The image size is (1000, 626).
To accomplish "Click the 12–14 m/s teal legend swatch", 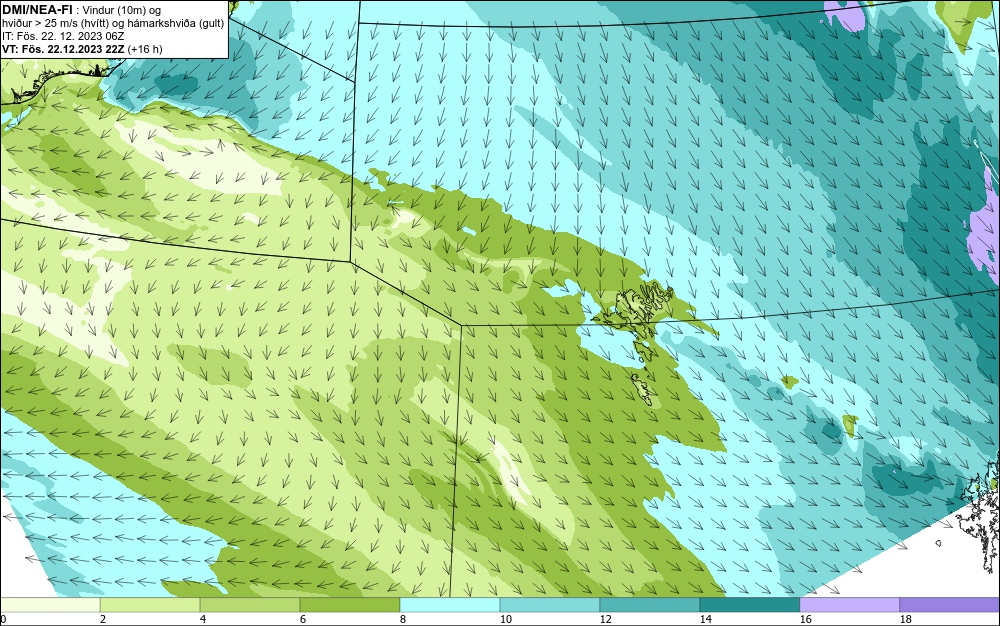I will pyautogui.click(x=650, y=605).
